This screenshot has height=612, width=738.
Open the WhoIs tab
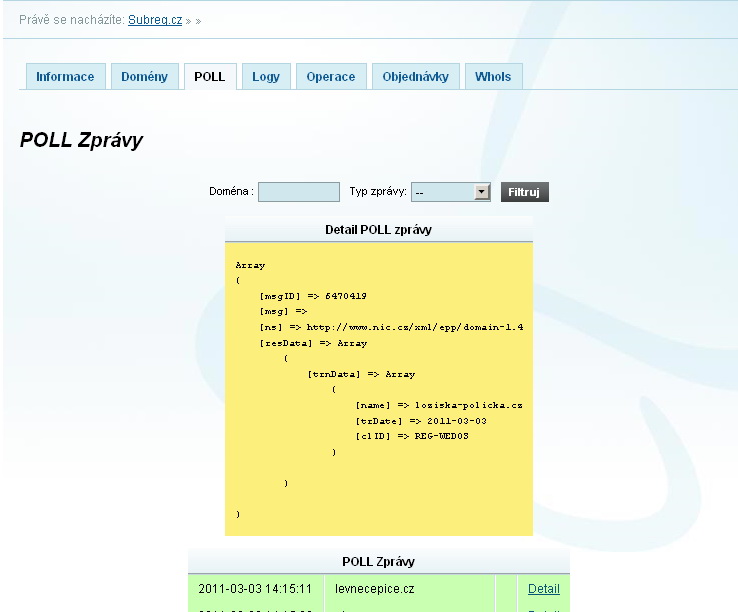coord(493,77)
